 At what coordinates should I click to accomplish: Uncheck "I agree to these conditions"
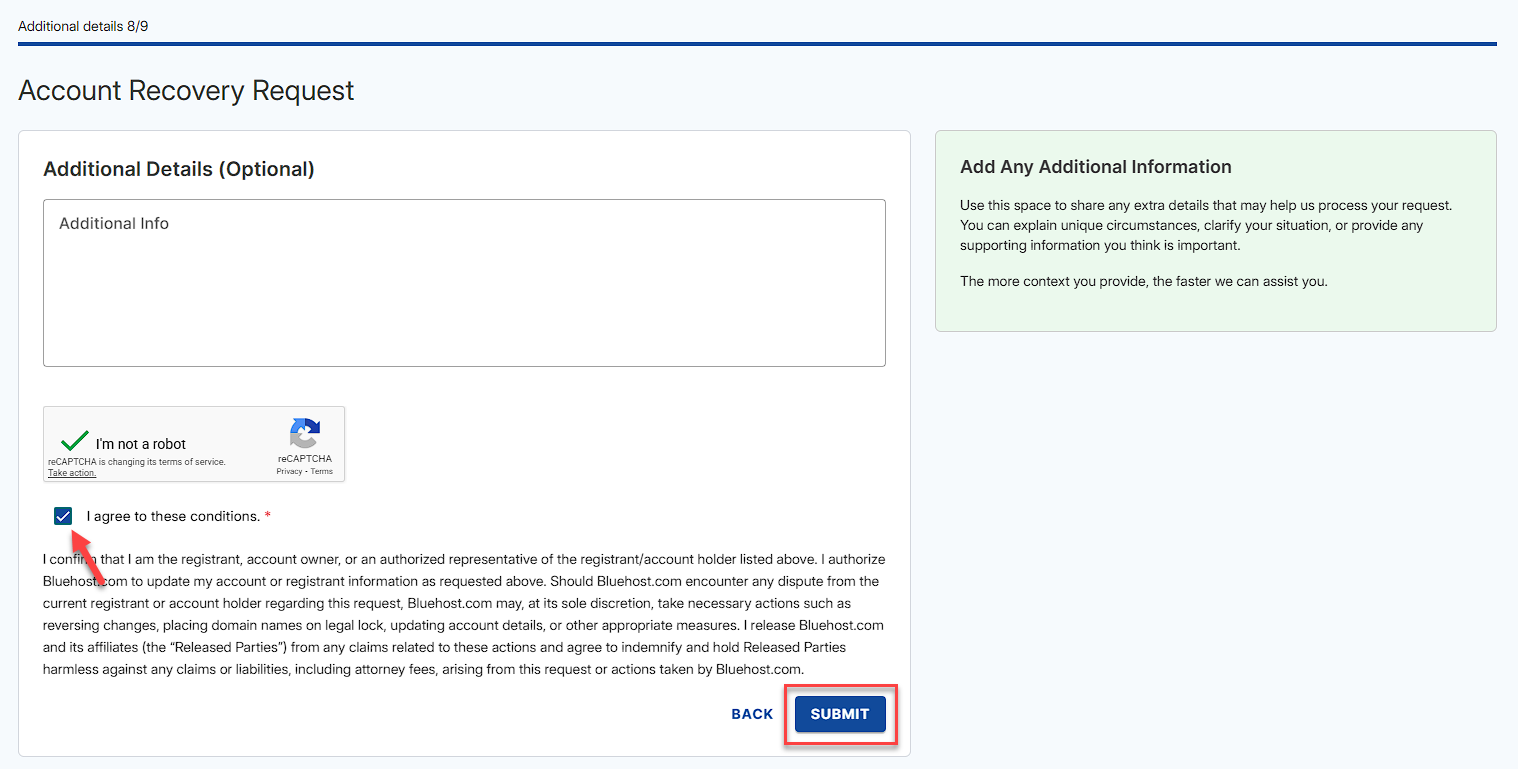point(63,516)
